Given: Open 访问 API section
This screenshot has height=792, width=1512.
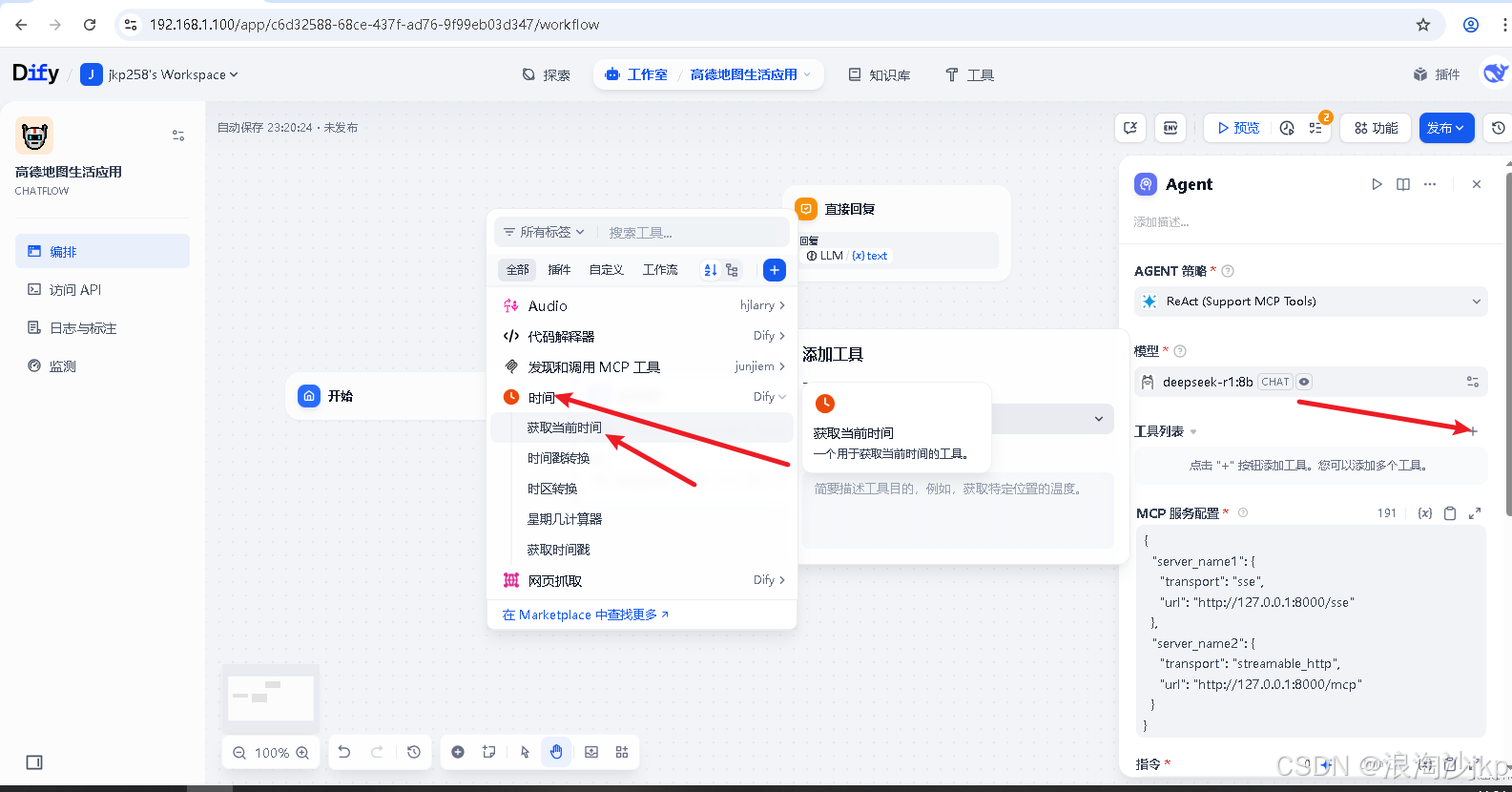Looking at the screenshot, I should pyautogui.click(x=102, y=289).
